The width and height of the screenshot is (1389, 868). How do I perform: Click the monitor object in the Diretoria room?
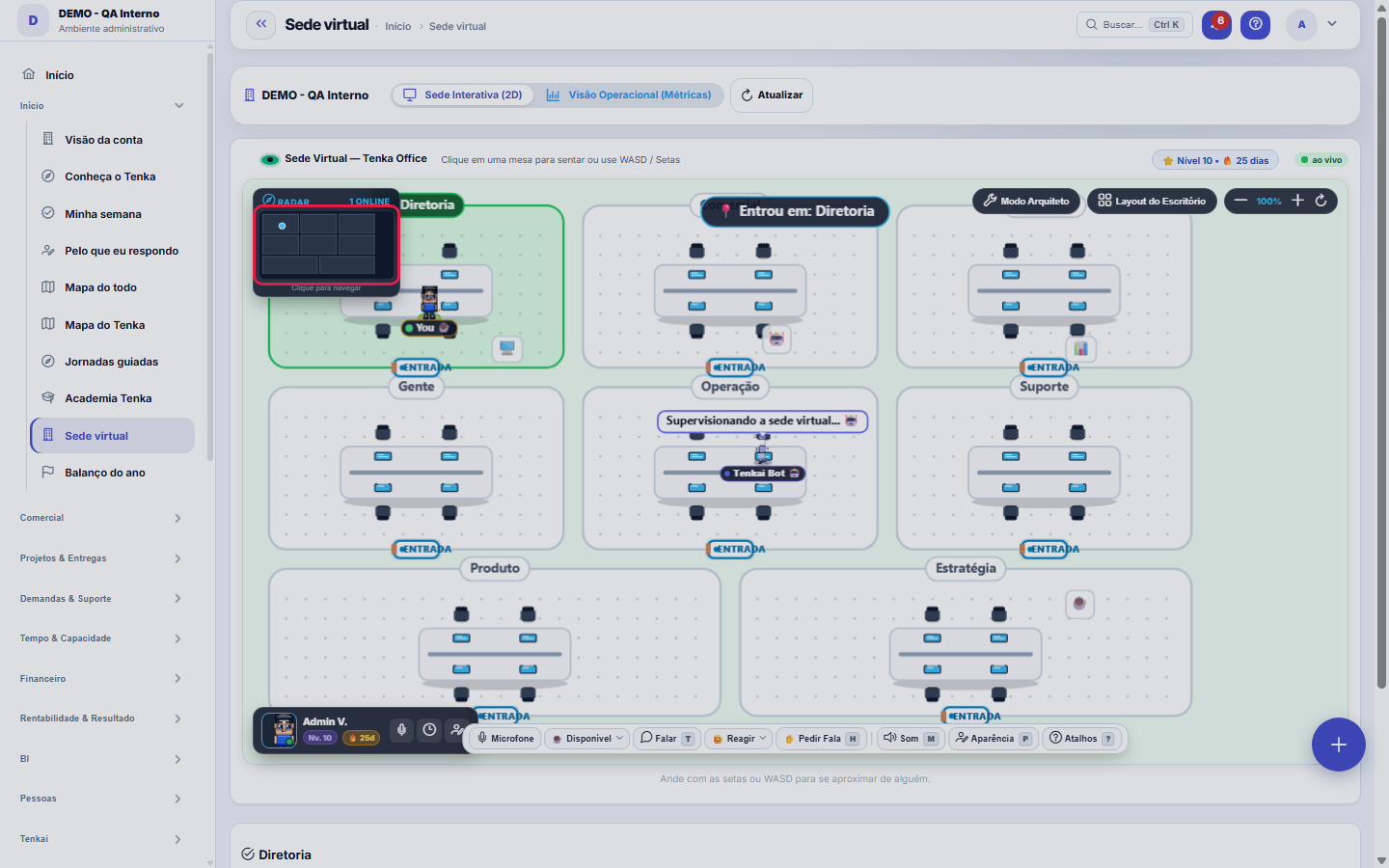(507, 348)
